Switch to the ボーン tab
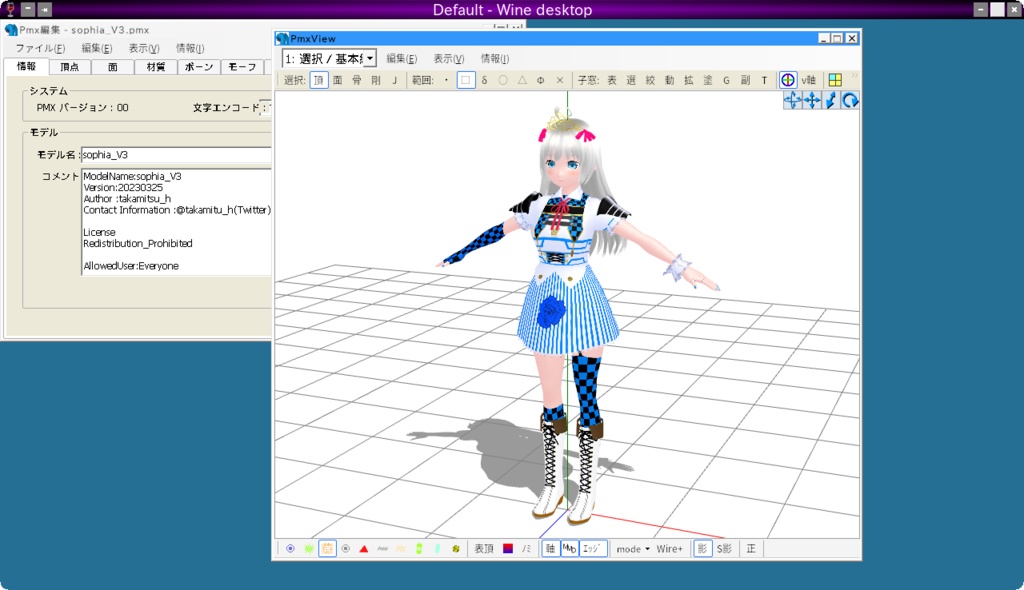 [199, 67]
